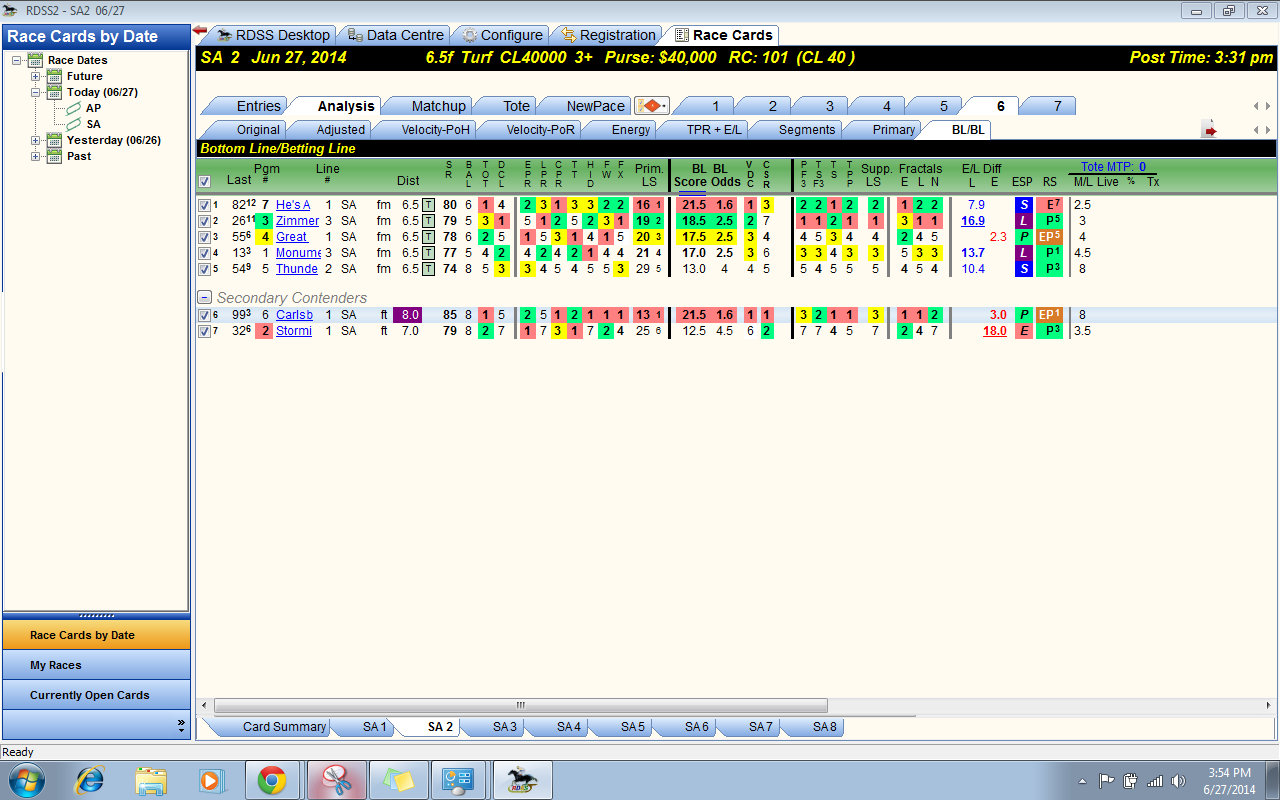1280x800 pixels.
Task: Toggle checkbox for horse row 3 Great
Action: (x=204, y=237)
